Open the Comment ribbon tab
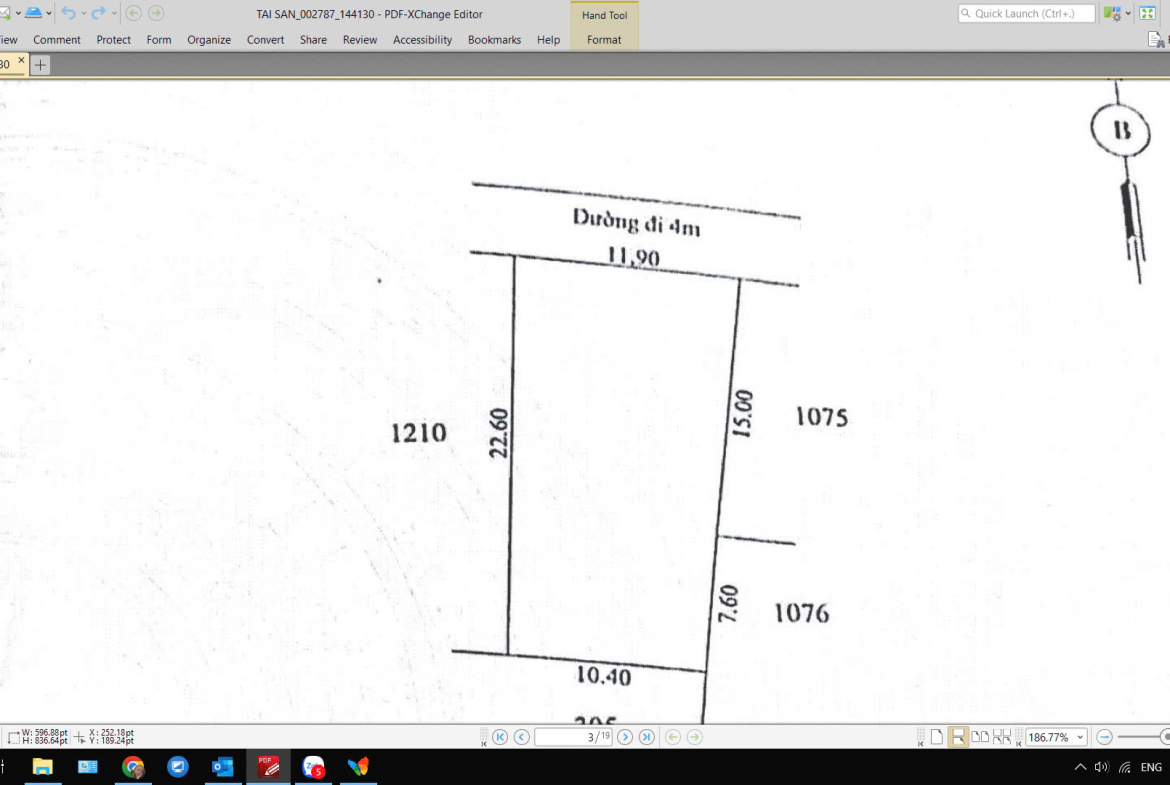This screenshot has width=1170, height=785. coord(57,40)
